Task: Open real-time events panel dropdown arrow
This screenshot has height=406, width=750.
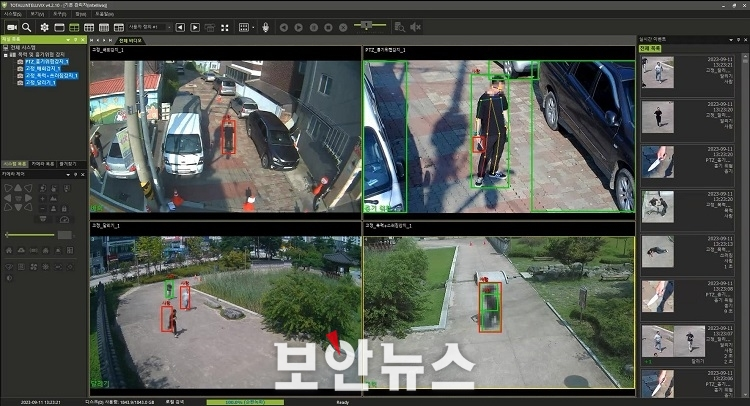Action: coord(730,40)
